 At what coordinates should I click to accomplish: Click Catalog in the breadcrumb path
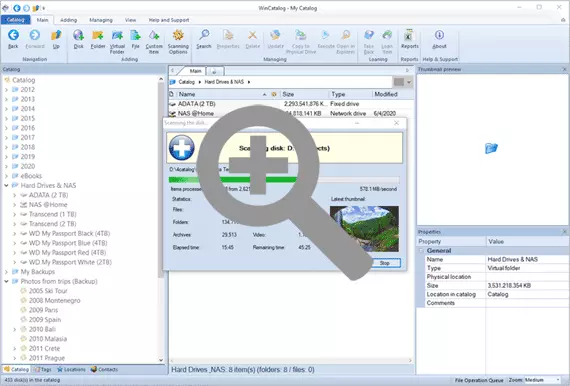coord(186,82)
